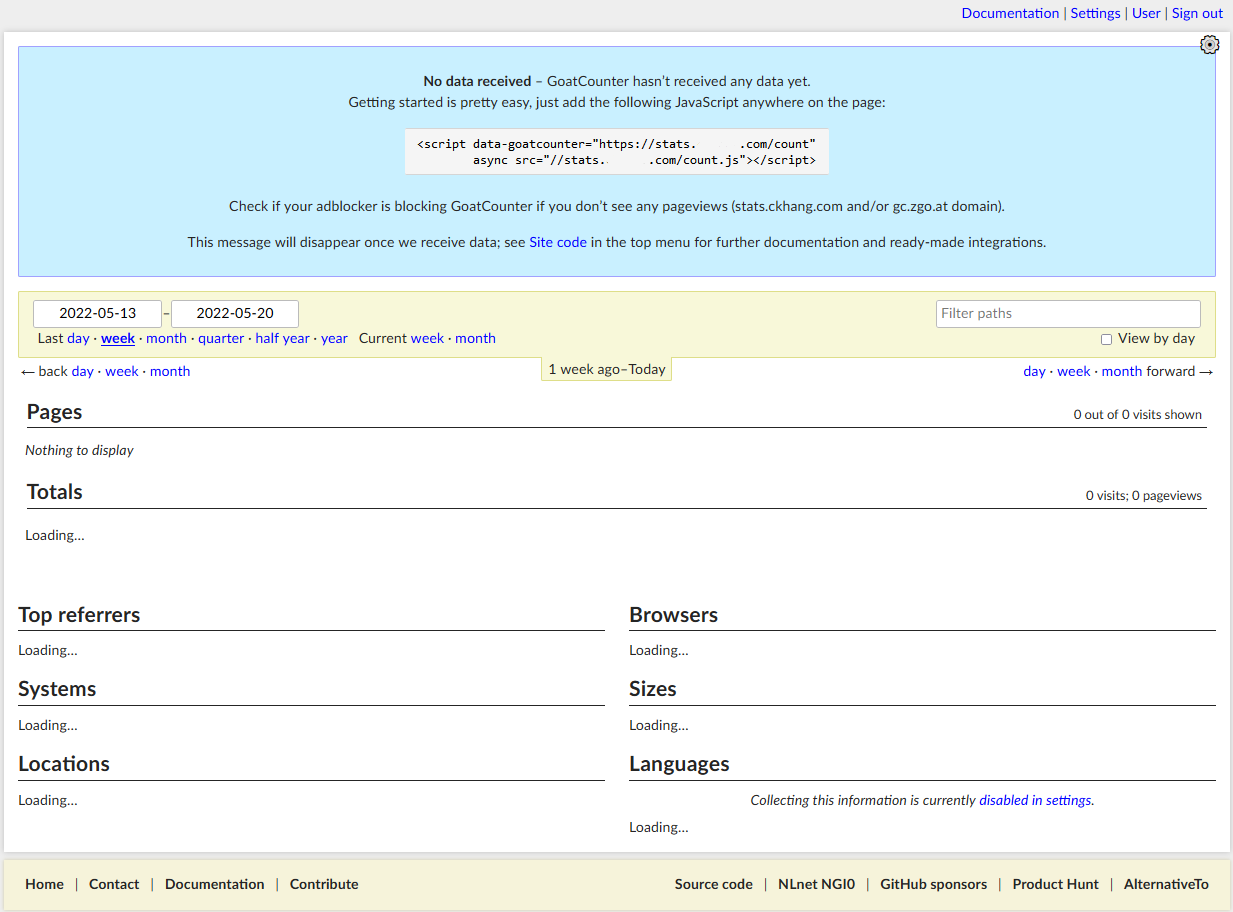
Task: Select Last quarter period
Action: 221,338
